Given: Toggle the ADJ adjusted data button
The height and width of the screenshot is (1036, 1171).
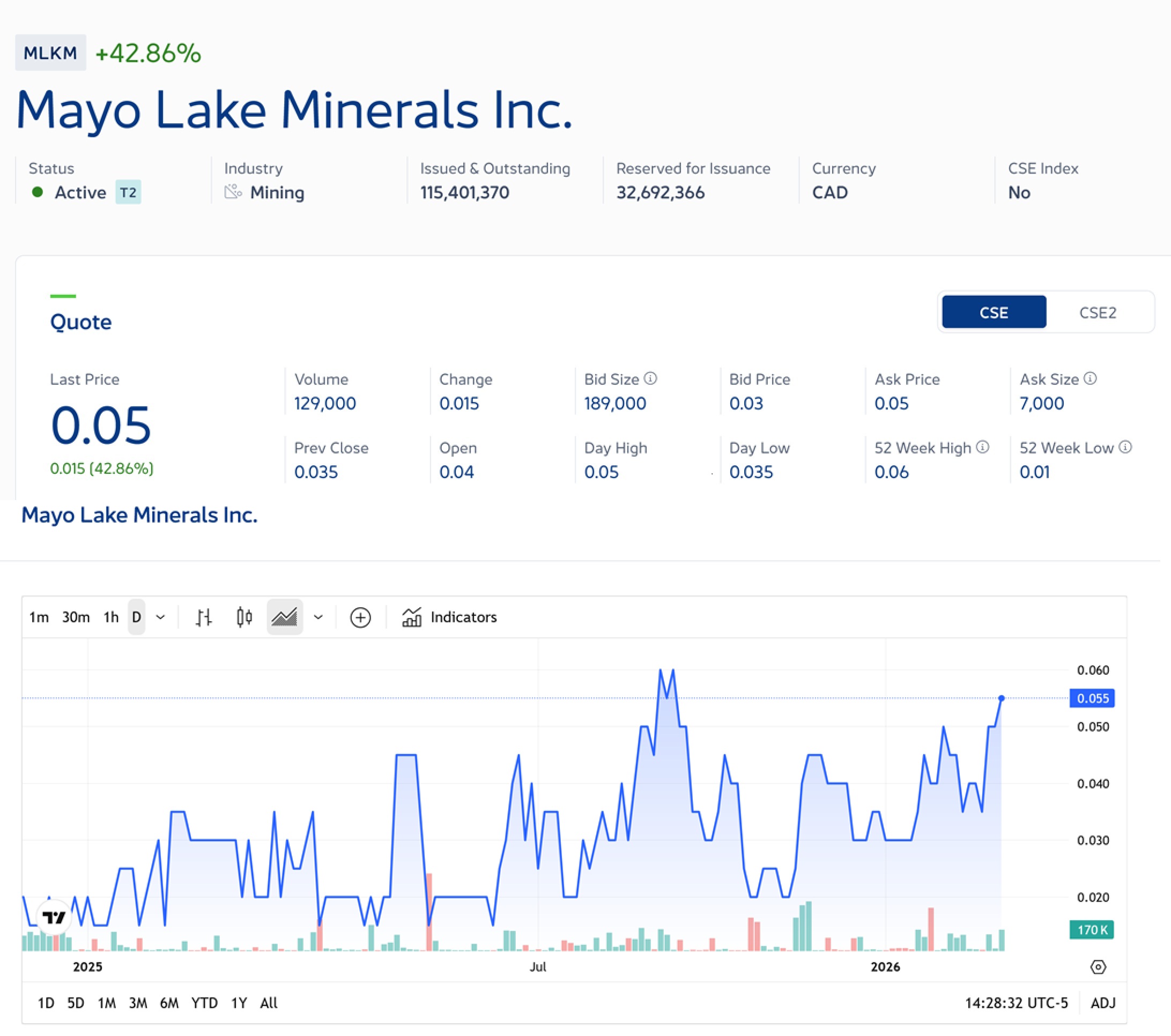Looking at the screenshot, I should [1103, 1003].
